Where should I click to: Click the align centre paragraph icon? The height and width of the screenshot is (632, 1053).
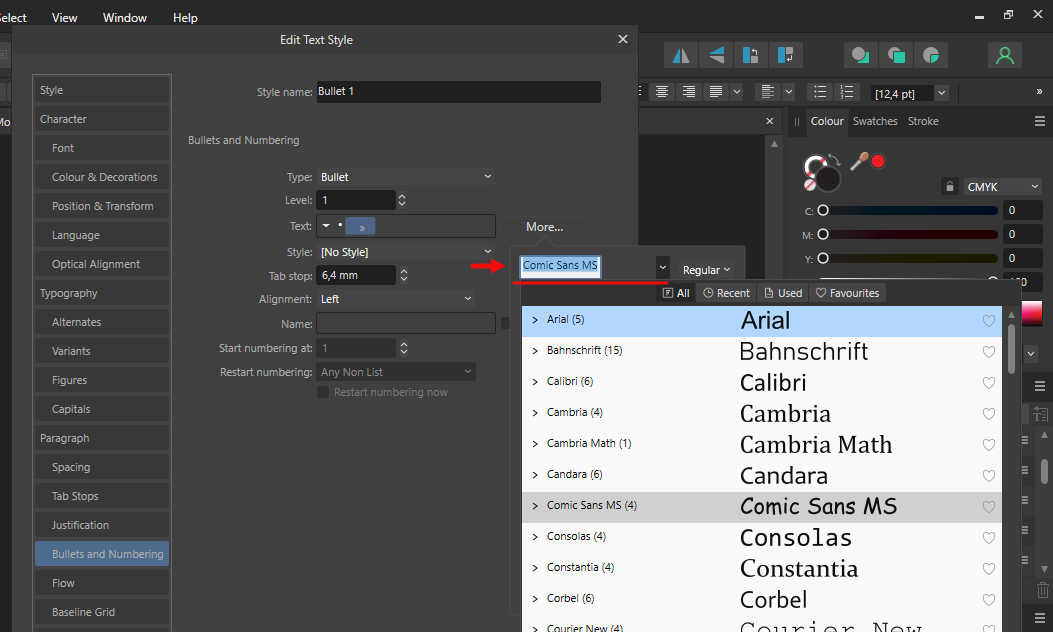tap(662, 92)
